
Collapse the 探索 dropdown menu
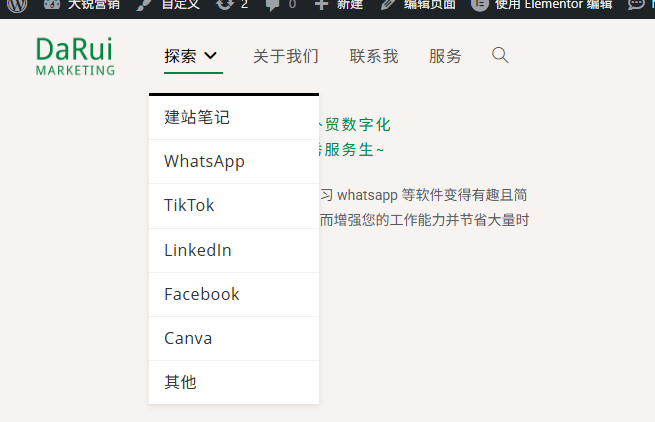tap(192, 56)
